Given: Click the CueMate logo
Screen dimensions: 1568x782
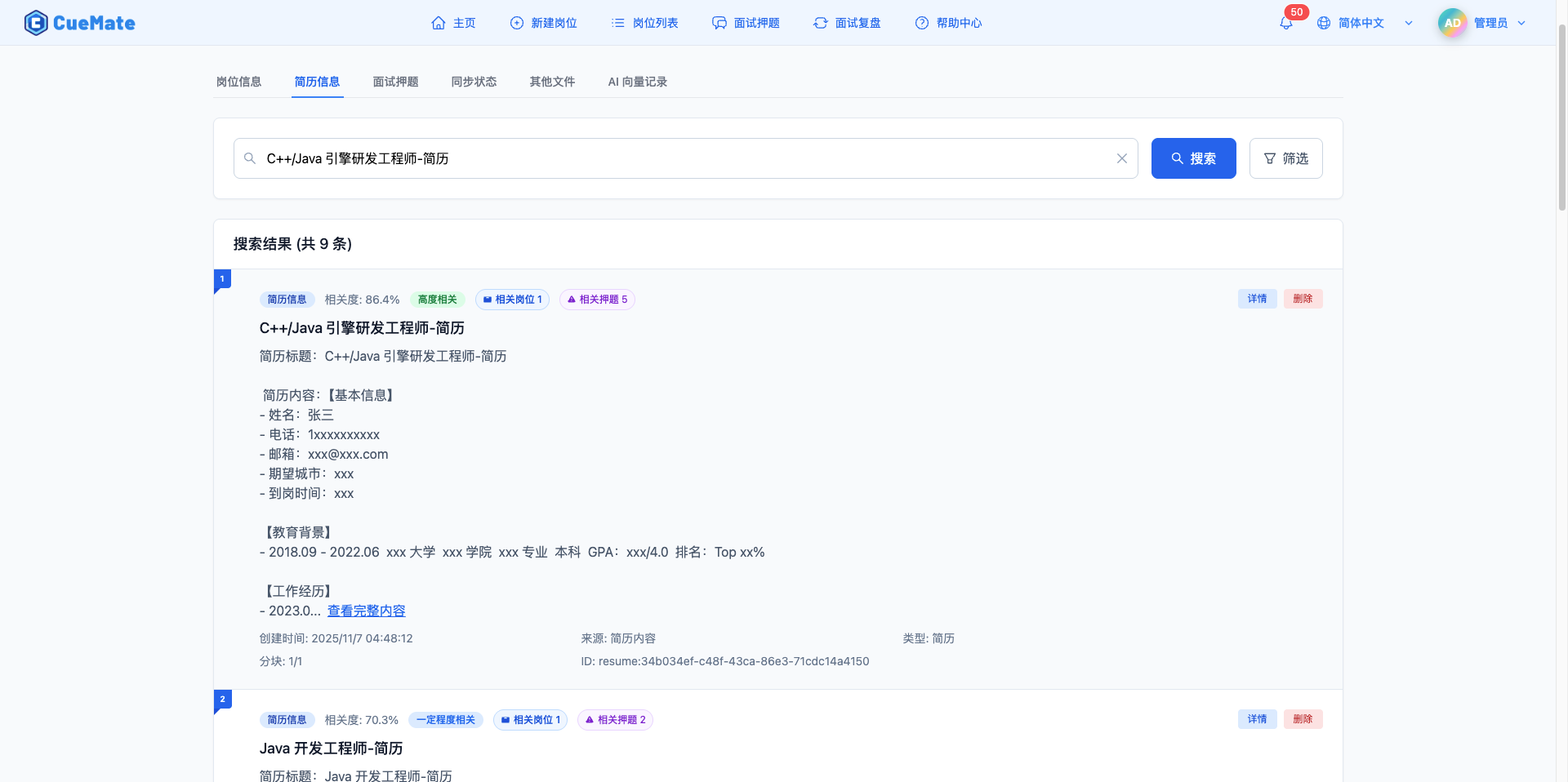Looking at the screenshot, I should click(x=79, y=22).
